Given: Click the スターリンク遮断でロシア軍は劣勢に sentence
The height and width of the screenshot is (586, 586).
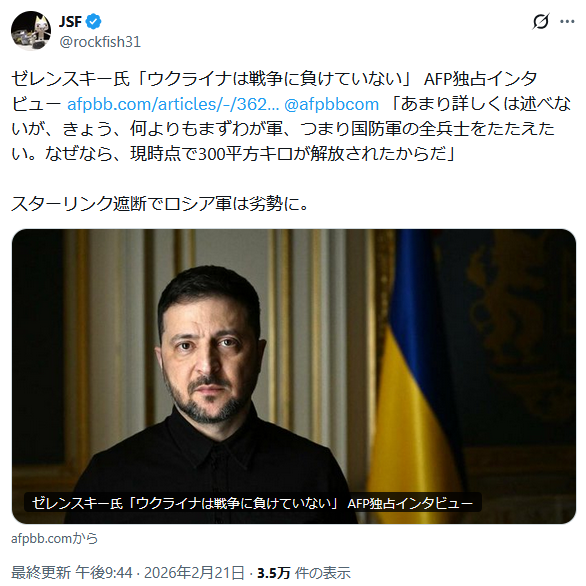Looking at the screenshot, I should pyautogui.click(x=160, y=204).
